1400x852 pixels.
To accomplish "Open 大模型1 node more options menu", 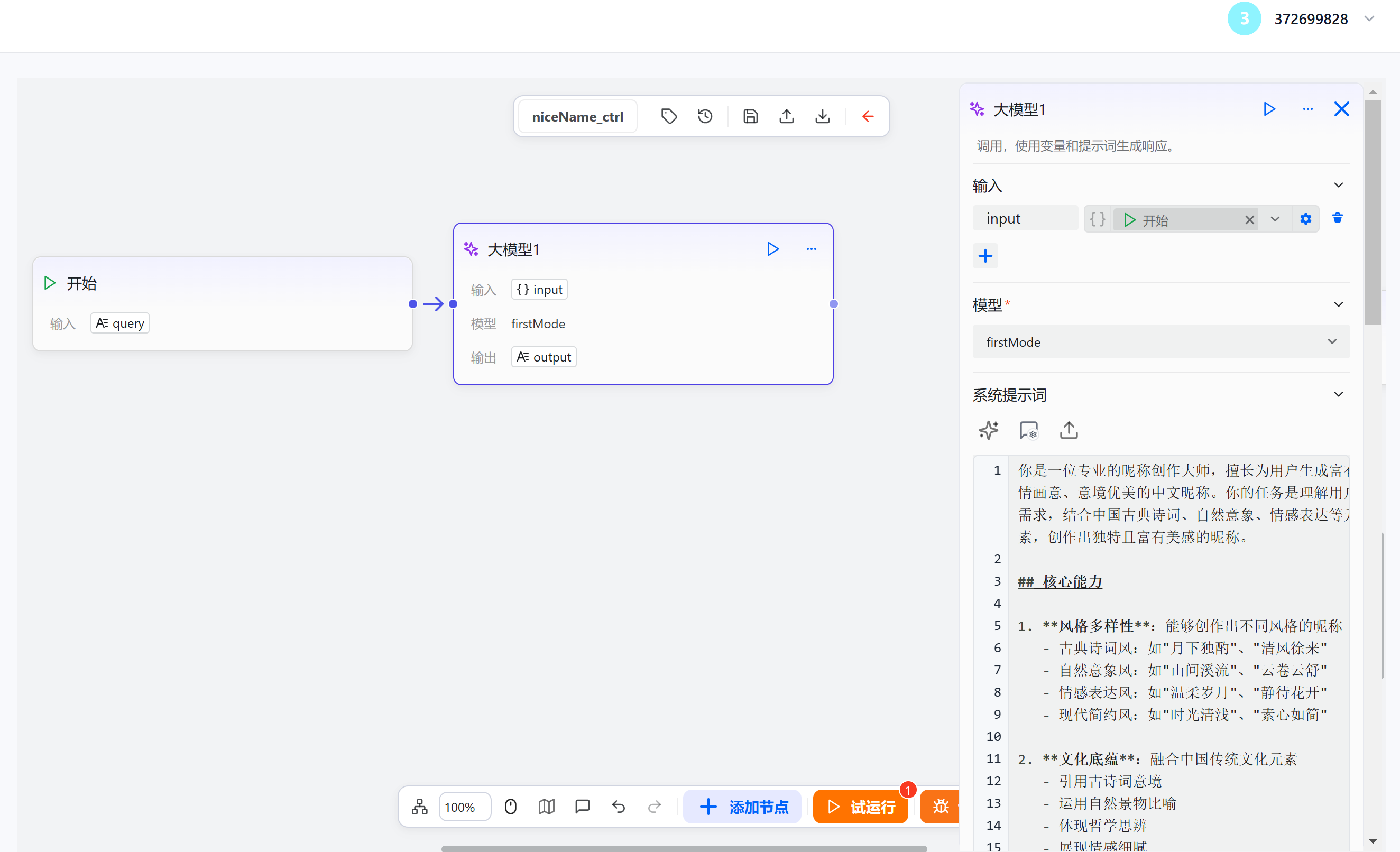I will pyautogui.click(x=811, y=249).
